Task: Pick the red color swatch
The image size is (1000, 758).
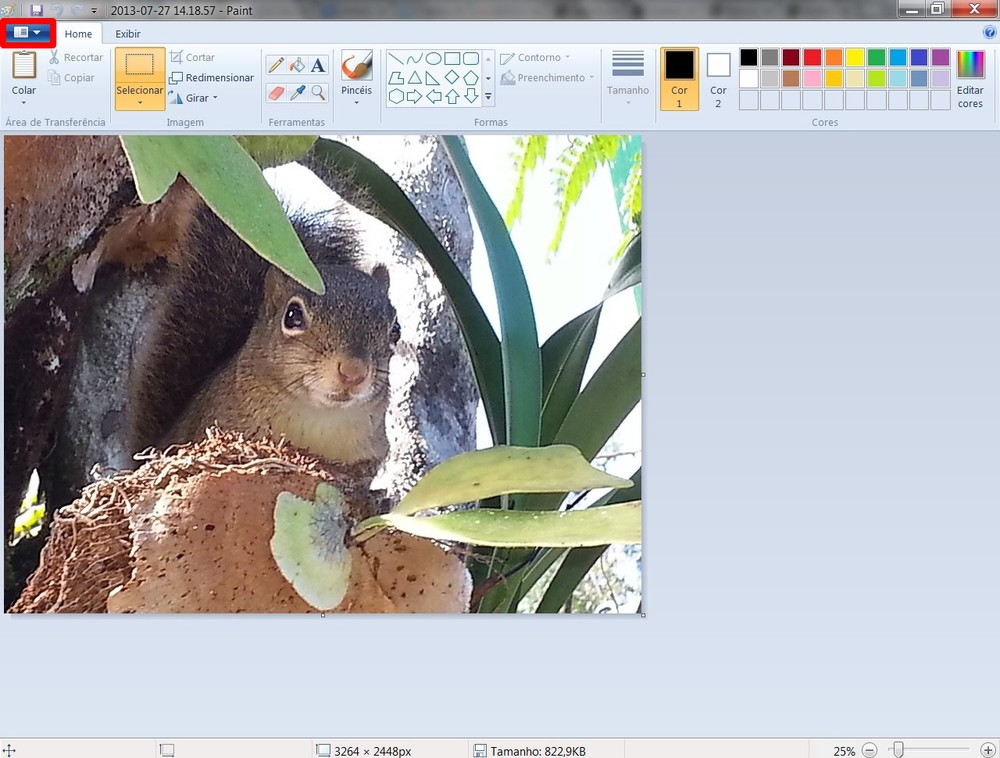Action: 812,55
